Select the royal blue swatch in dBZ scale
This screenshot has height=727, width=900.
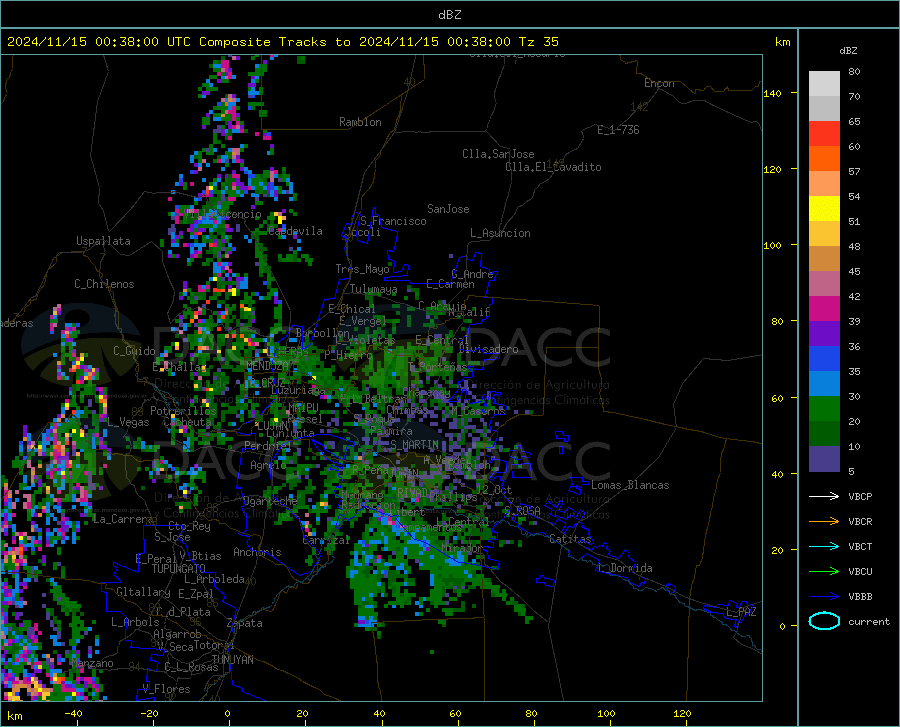pos(824,359)
